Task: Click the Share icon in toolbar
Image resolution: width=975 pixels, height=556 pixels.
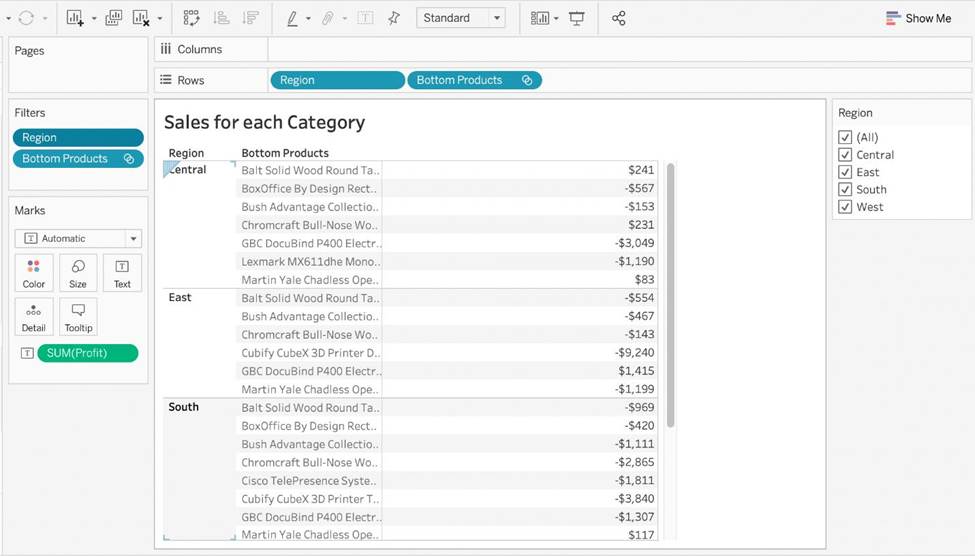Action: 618,18
